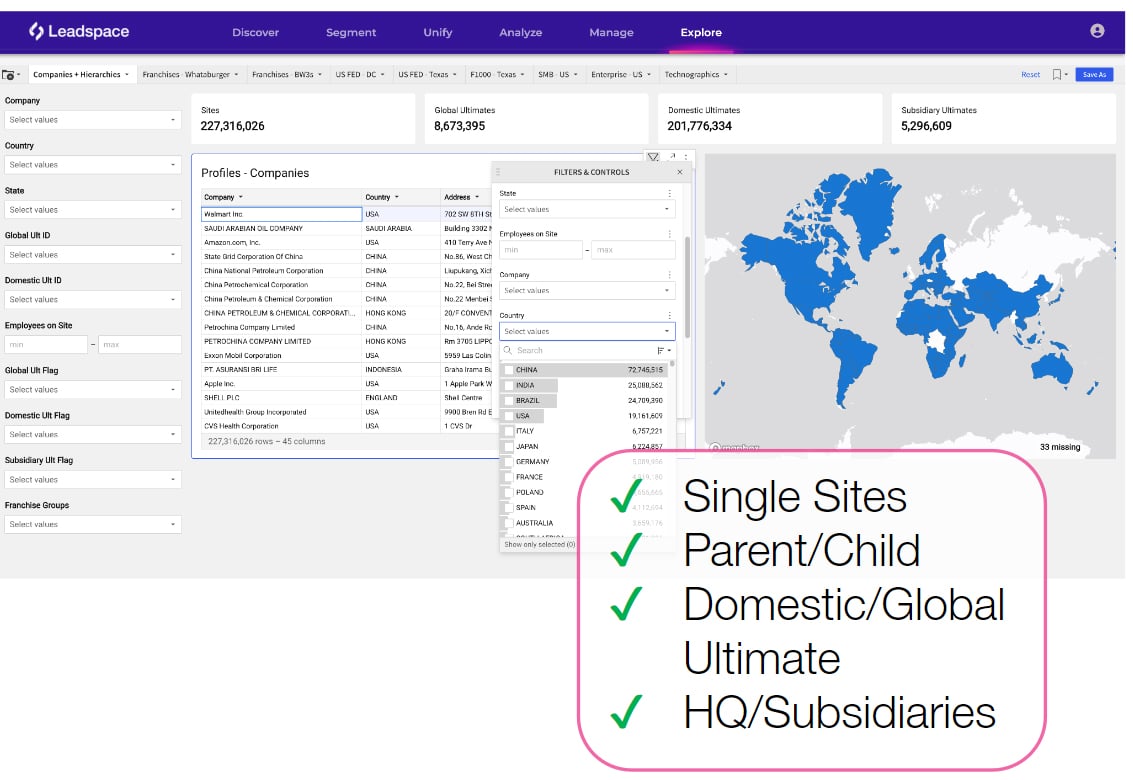Open the Domestic Ult Flag dropdown
The width and height of the screenshot is (1133, 780).
point(92,434)
